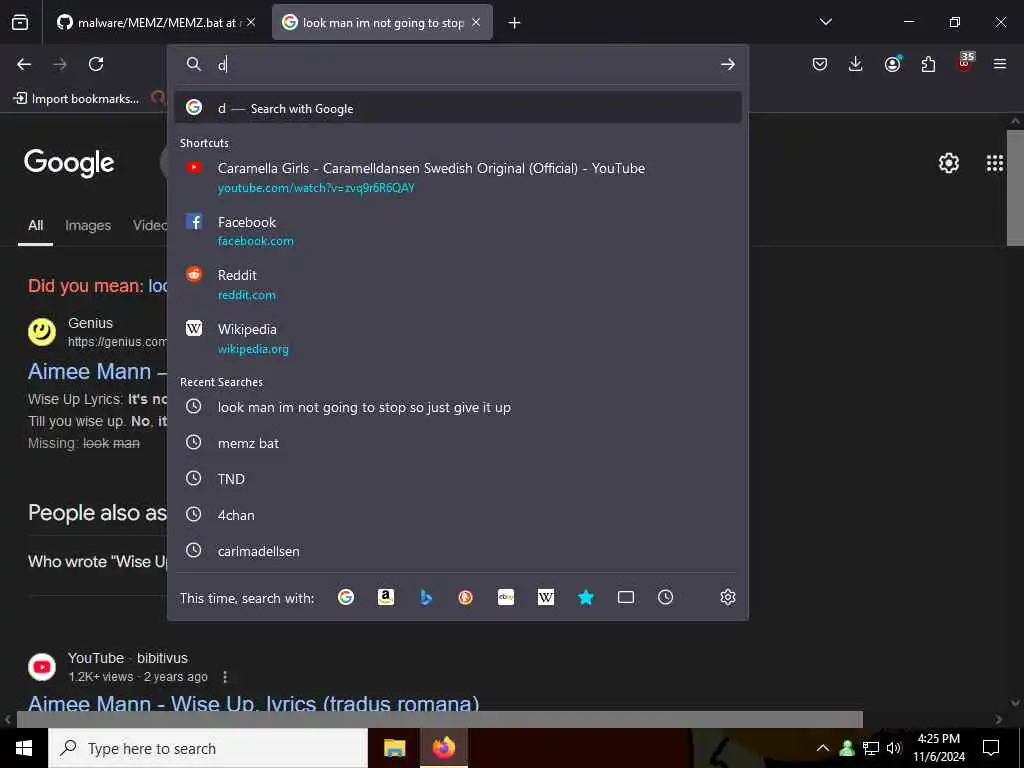Image resolution: width=1024 pixels, height=768 pixels.
Task: Open search settings gear in the urlbar dropdown
Action: click(728, 597)
